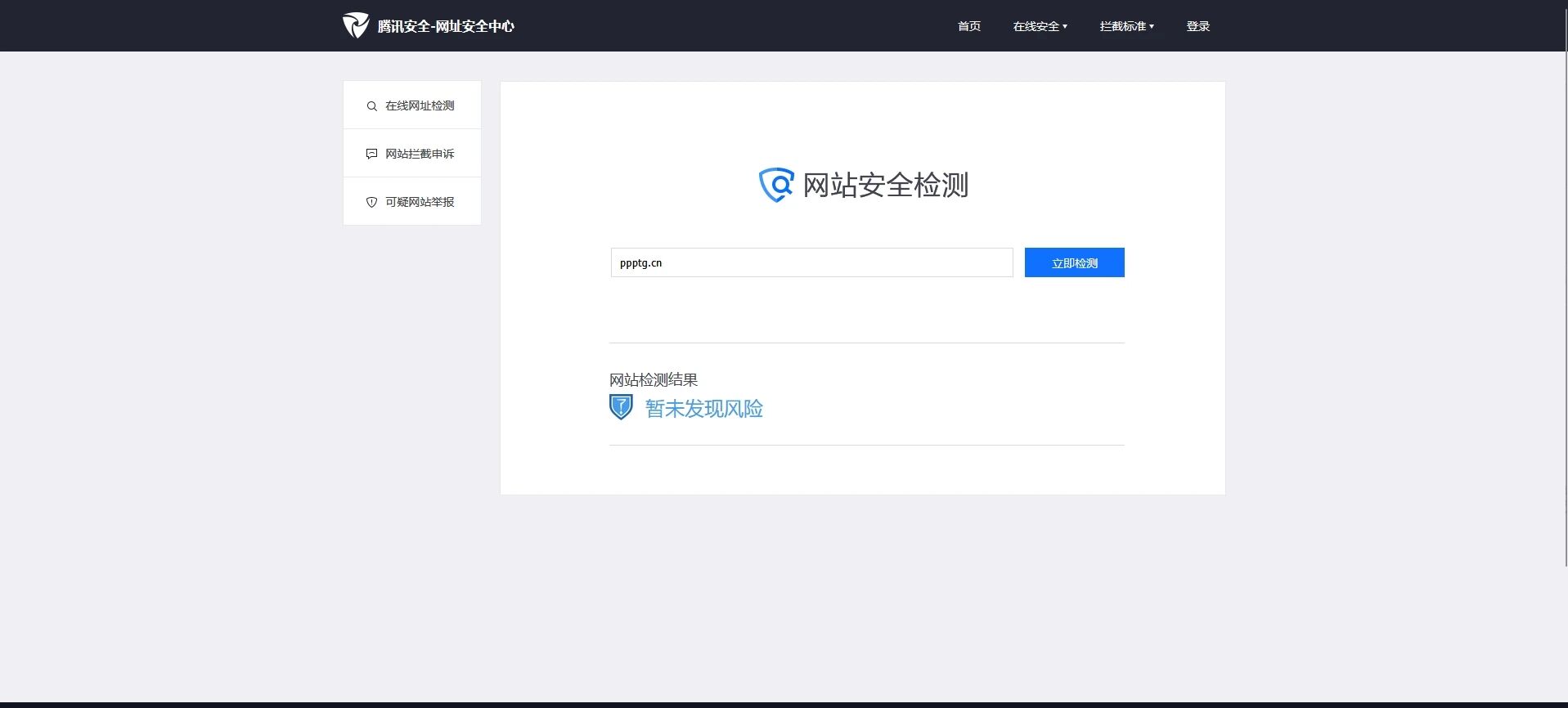This screenshot has height=708, width=1568.
Task: Click the magnifier icon beside 在线网址检测
Action: click(x=371, y=106)
